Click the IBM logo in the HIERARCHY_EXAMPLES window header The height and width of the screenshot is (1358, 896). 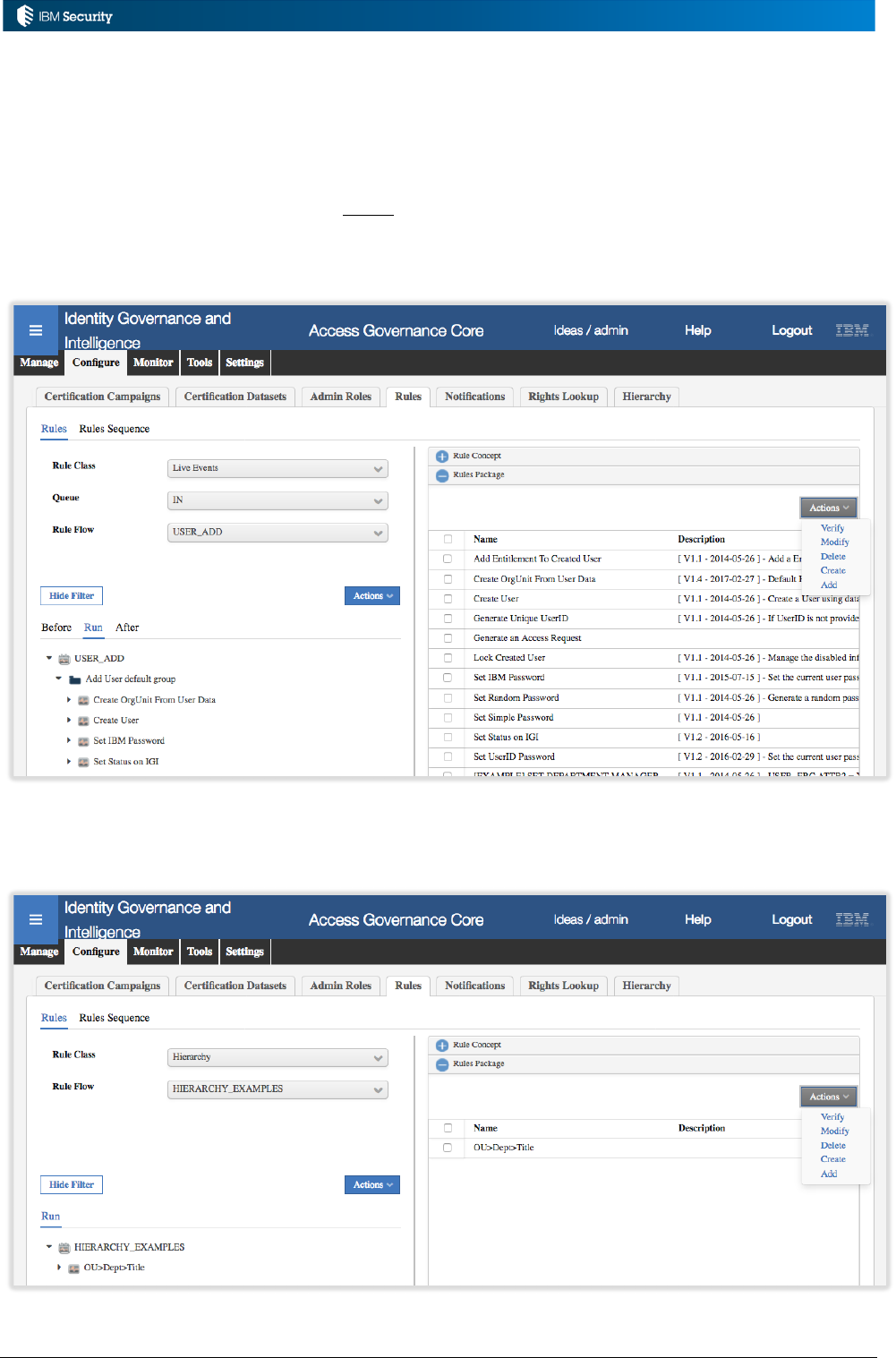pos(852,919)
